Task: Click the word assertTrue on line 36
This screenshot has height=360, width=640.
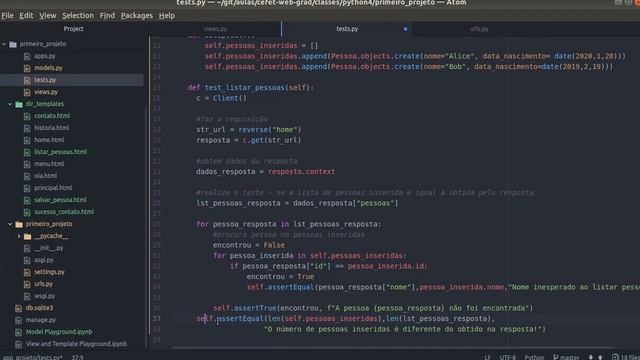Action: tap(255, 308)
